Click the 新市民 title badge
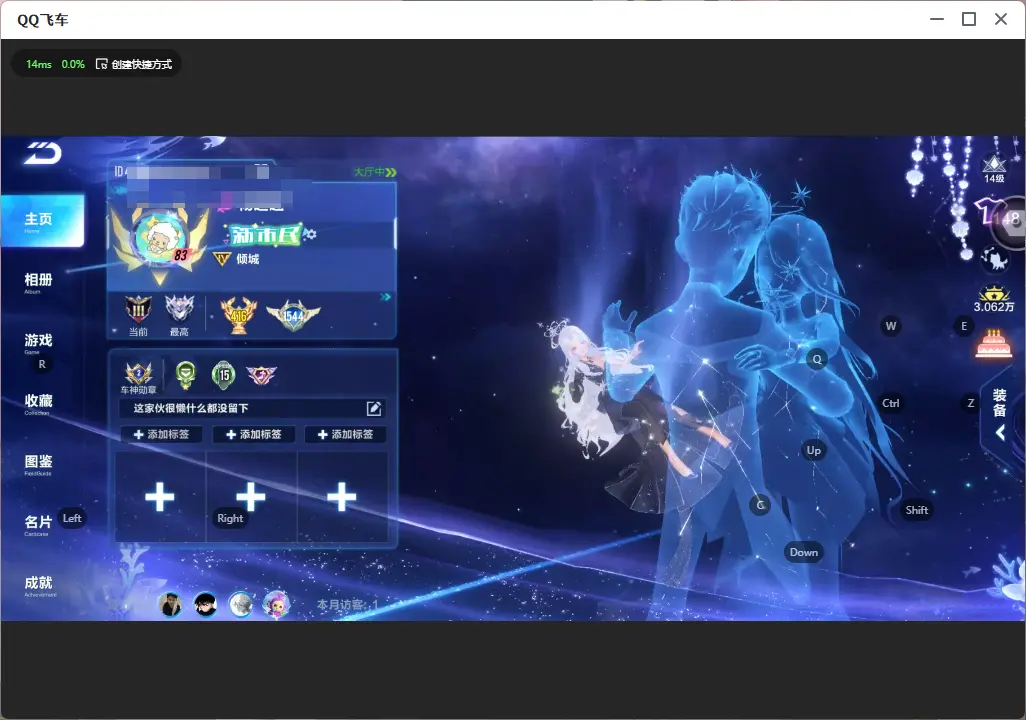The image size is (1026, 720). pos(264,234)
